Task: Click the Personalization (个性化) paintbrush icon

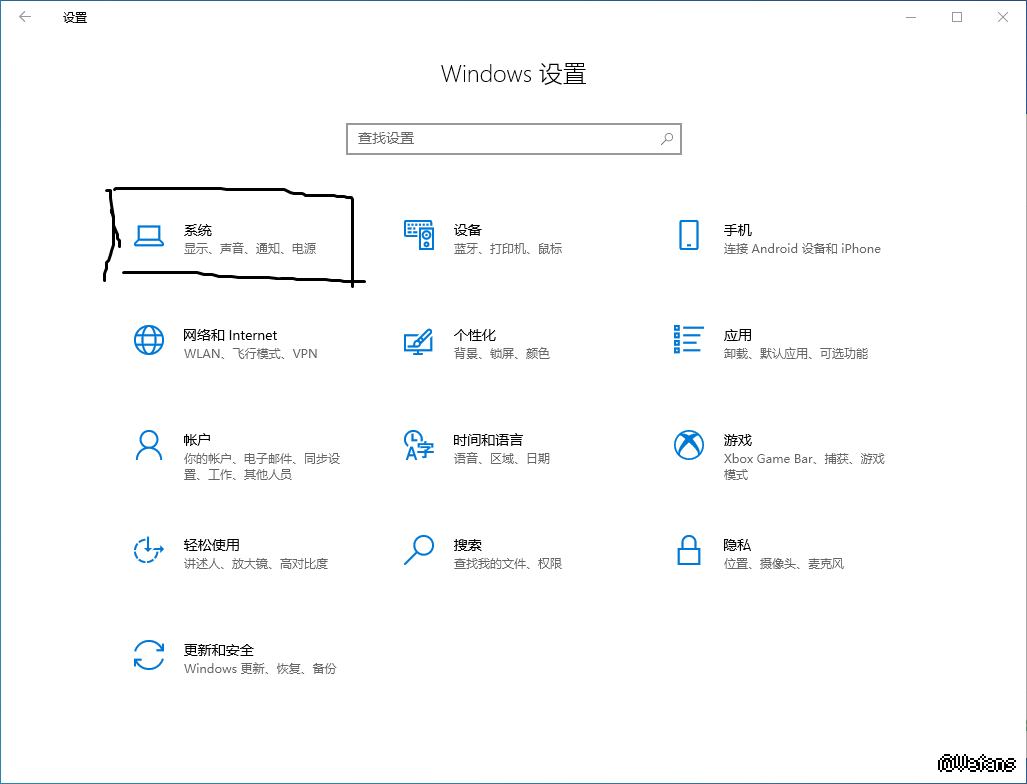Action: tap(418, 341)
